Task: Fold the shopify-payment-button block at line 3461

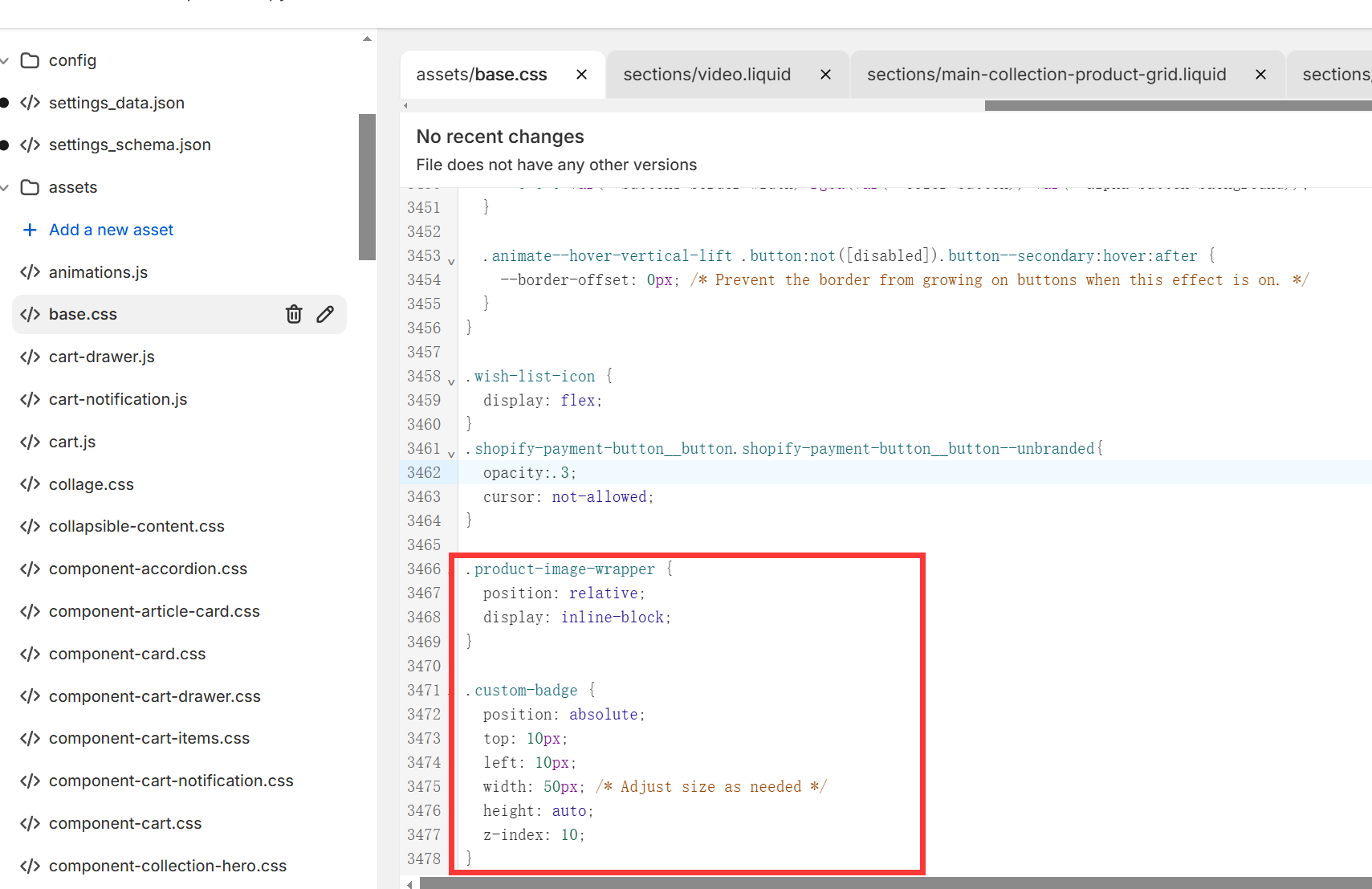Action: pyautogui.click(x=451, y=455)
